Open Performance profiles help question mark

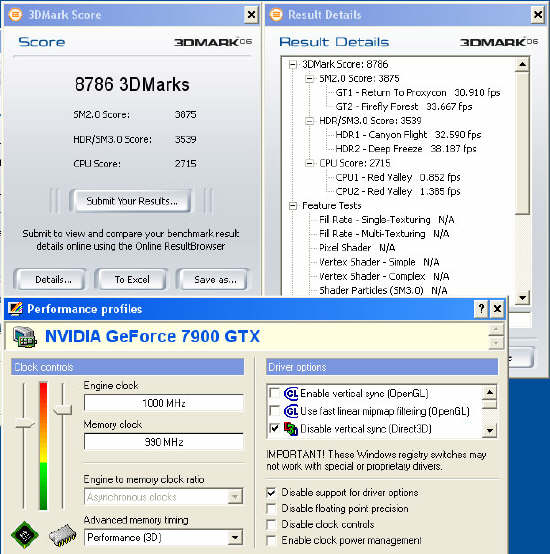click(481, 309)
